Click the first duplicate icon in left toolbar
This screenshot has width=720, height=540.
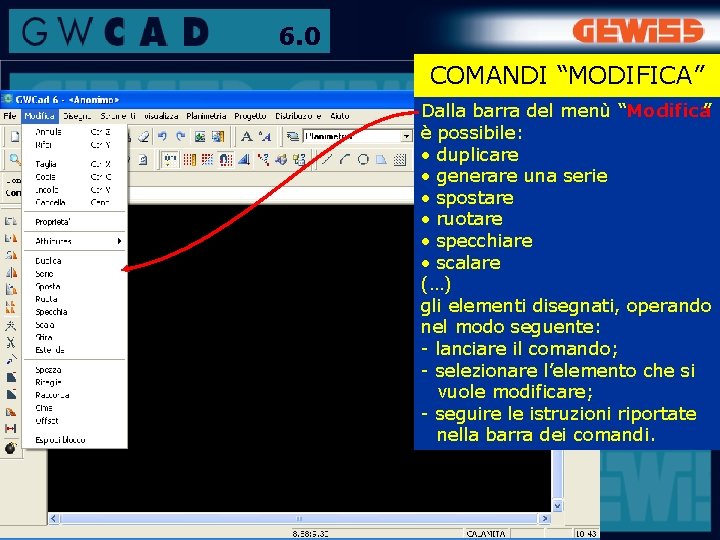[x=11, y=221]
